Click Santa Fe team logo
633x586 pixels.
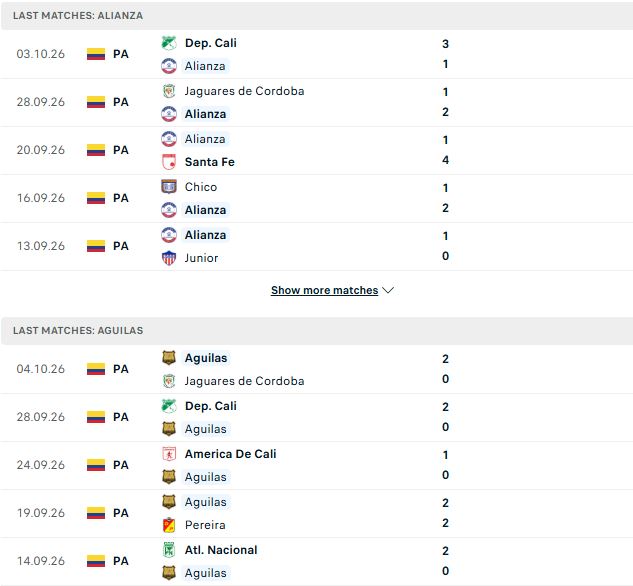(x=169, y=162)
